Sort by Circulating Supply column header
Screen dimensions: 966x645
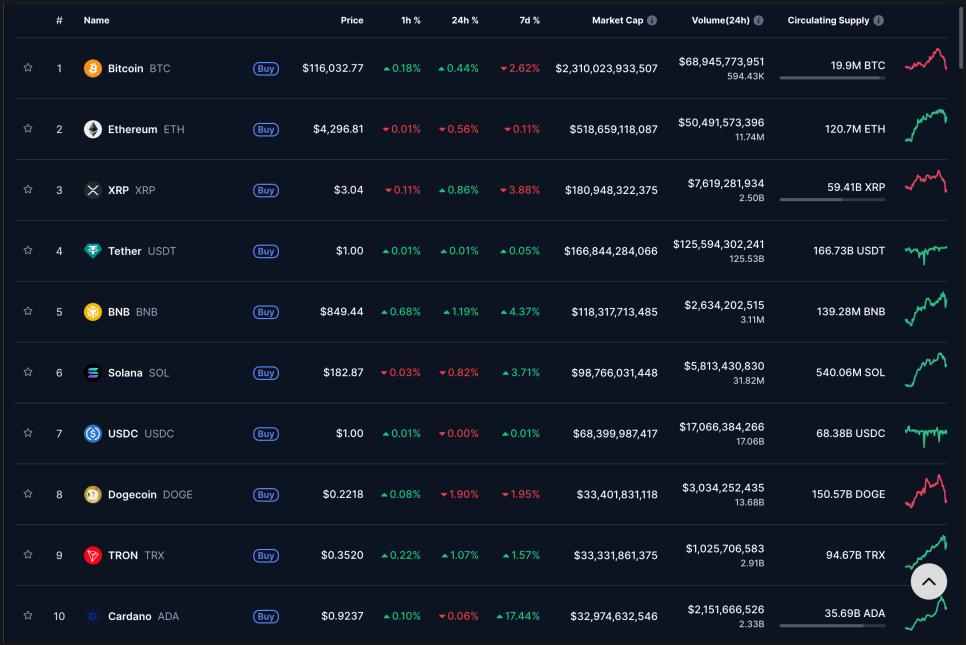click(x=828, y=20)
